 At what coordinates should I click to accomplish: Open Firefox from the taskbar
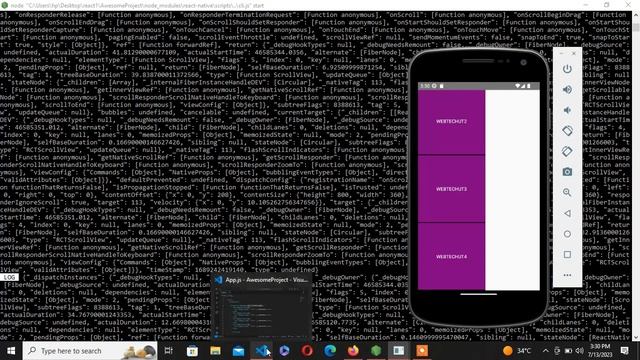(x=353, y=351)
